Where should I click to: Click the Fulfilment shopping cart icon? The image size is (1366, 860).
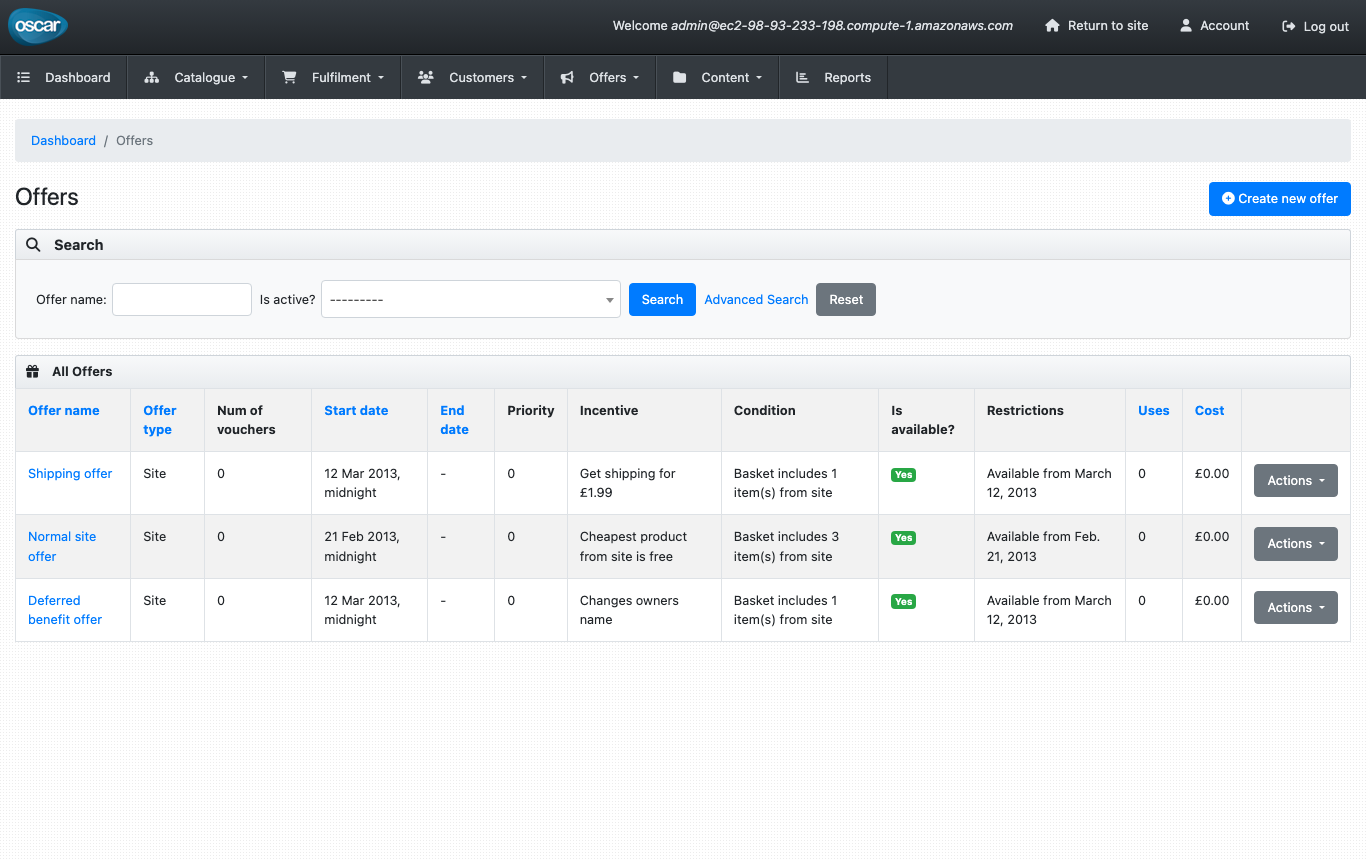(289, 78)
